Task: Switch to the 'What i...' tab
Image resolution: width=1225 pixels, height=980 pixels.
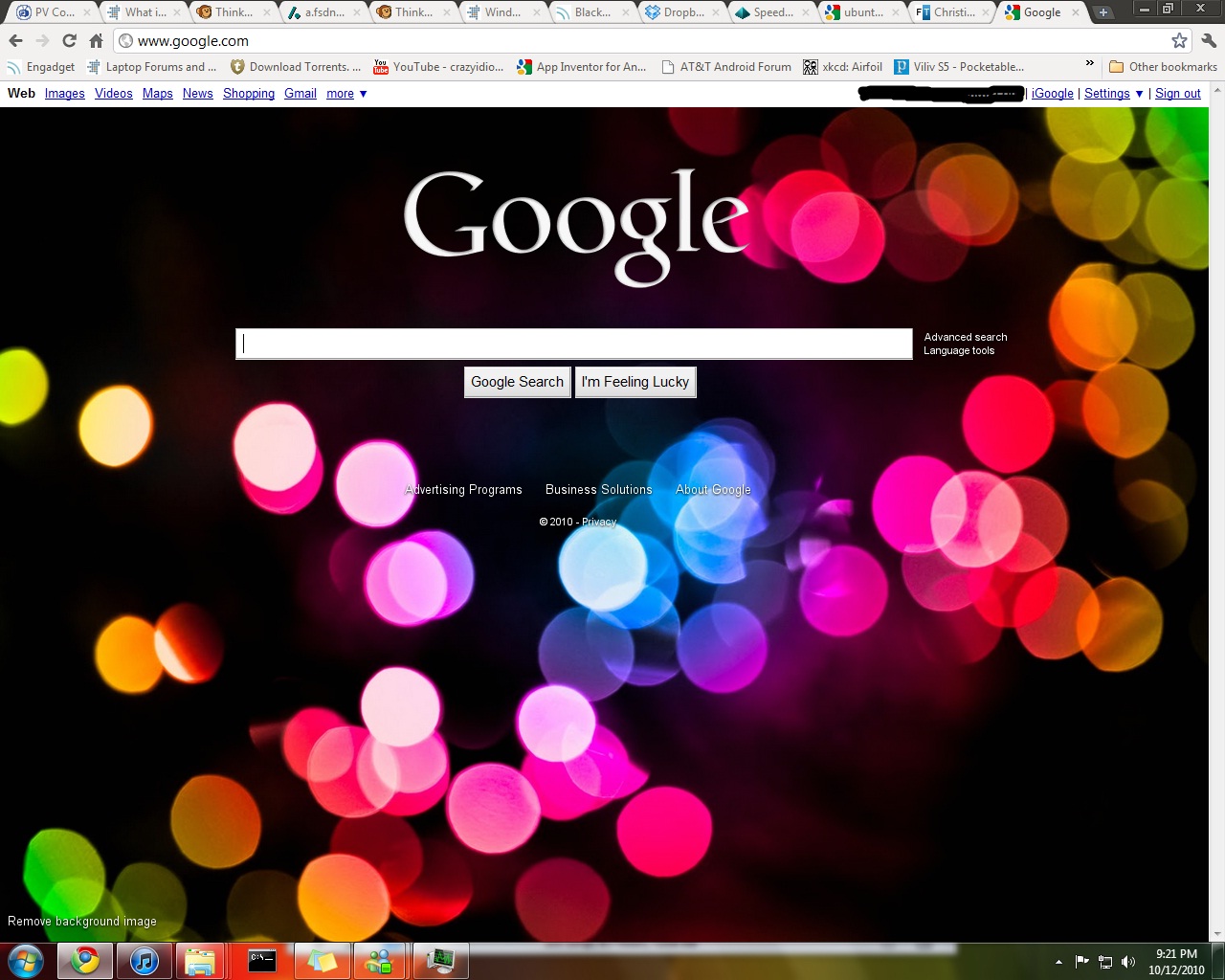Action: (144, 12)
